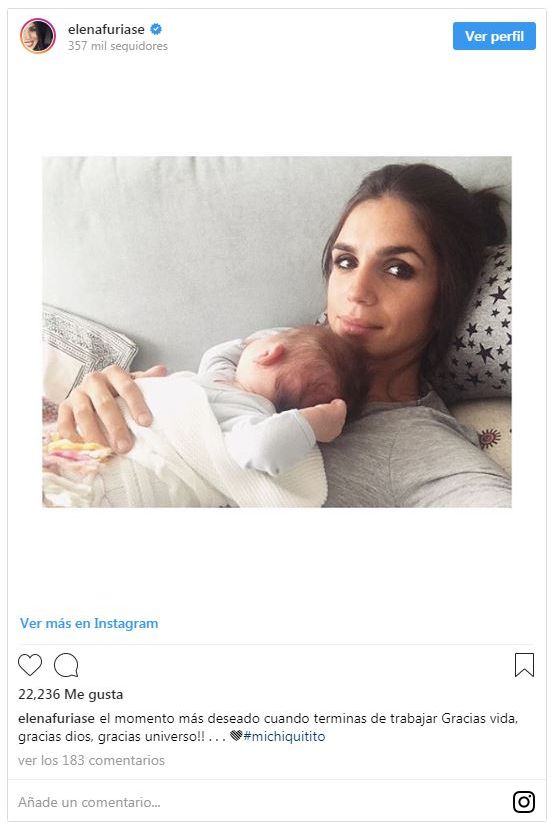Open Instagram via the camera logo icon

pos(524,801)
